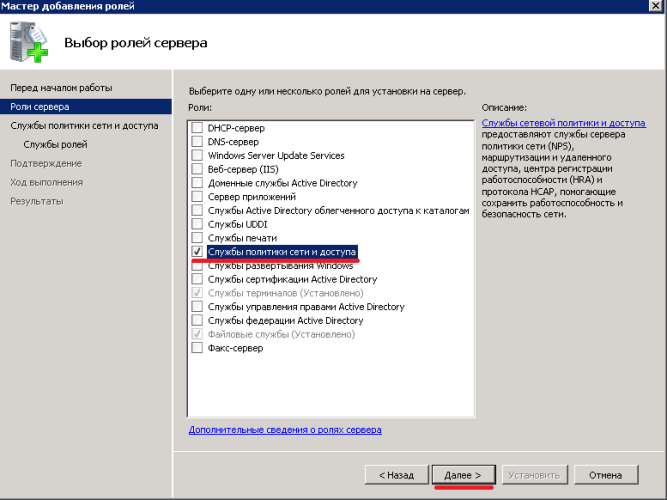Enable the Службы печати checkbox
The height and width of the screenshot is (500, 667).
[x=197, y=238]
